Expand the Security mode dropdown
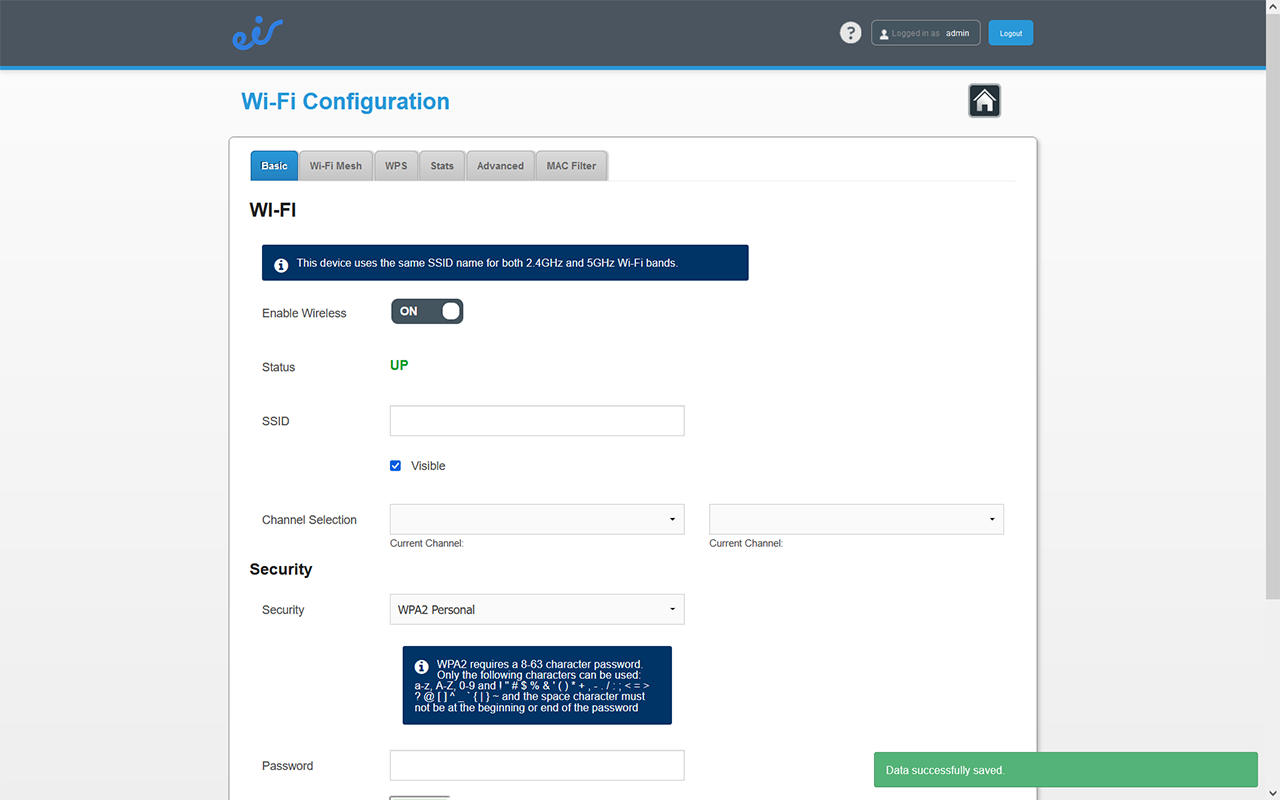This screenshot has width=1280, height=800. pos(537,609)
